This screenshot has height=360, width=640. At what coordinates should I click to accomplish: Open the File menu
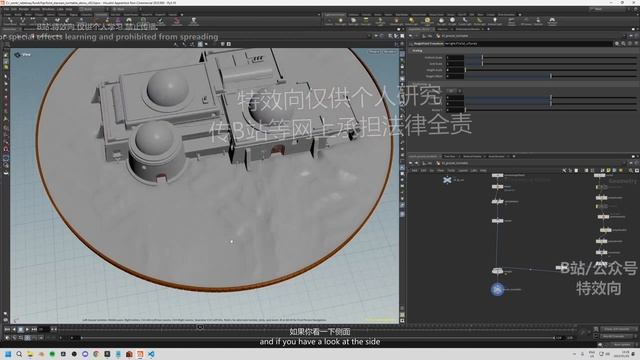point(6,9)
